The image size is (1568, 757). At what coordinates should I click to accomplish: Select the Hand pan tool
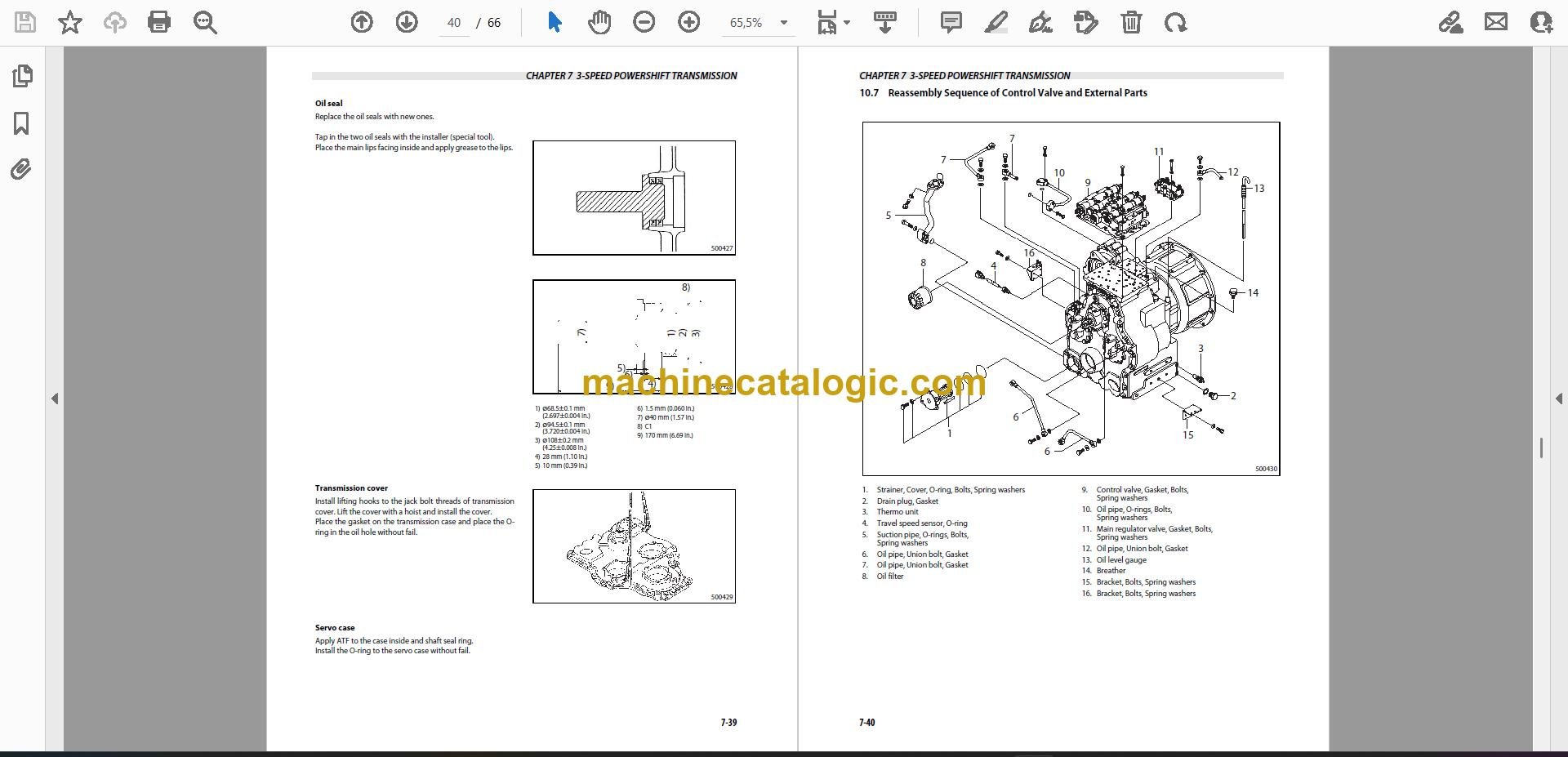[599, 23]
